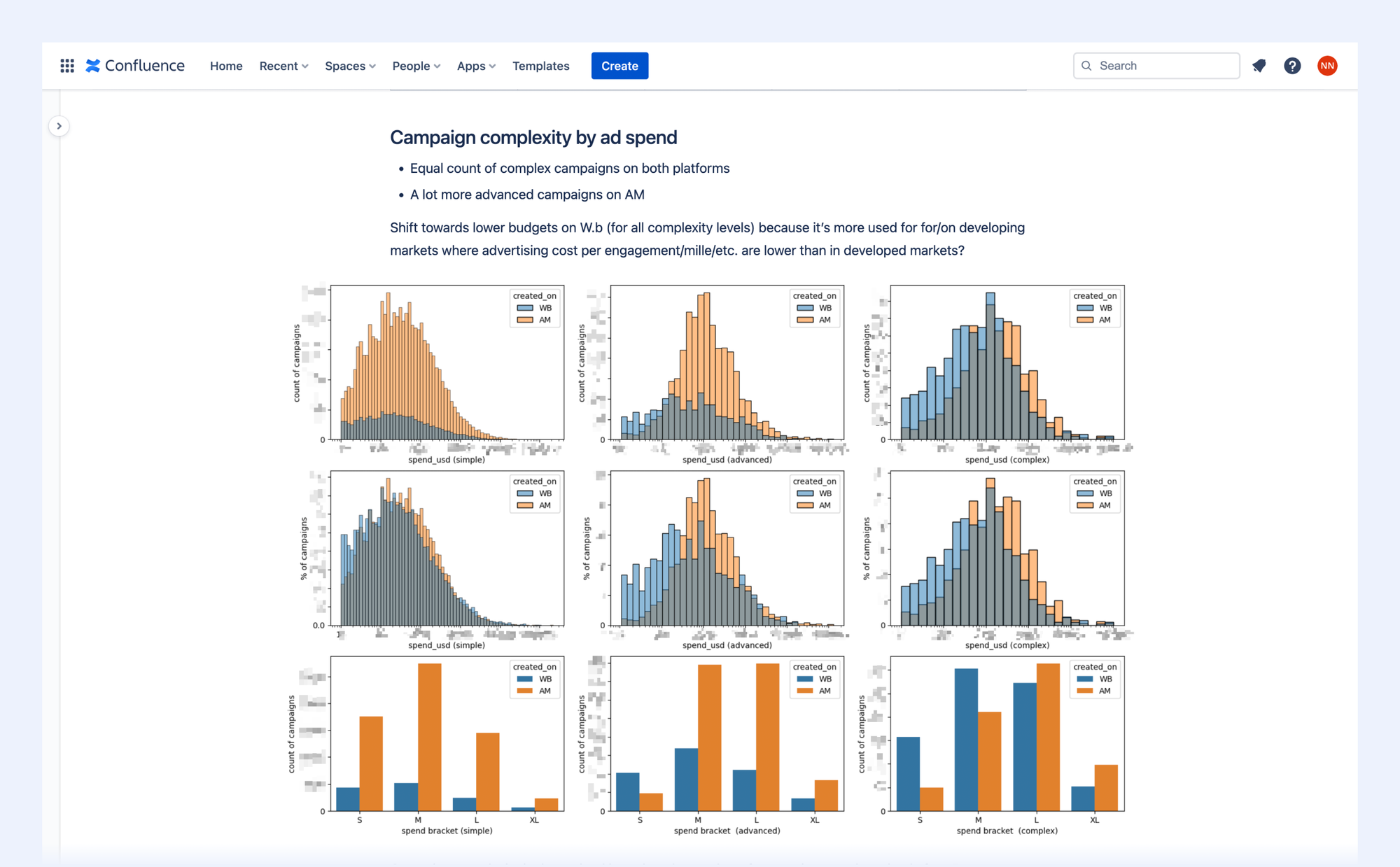Image resolution: width=1400 pixels, height=867 pixels.
Task: Open the NN user profile avatar
Action: pos(1327,66)
